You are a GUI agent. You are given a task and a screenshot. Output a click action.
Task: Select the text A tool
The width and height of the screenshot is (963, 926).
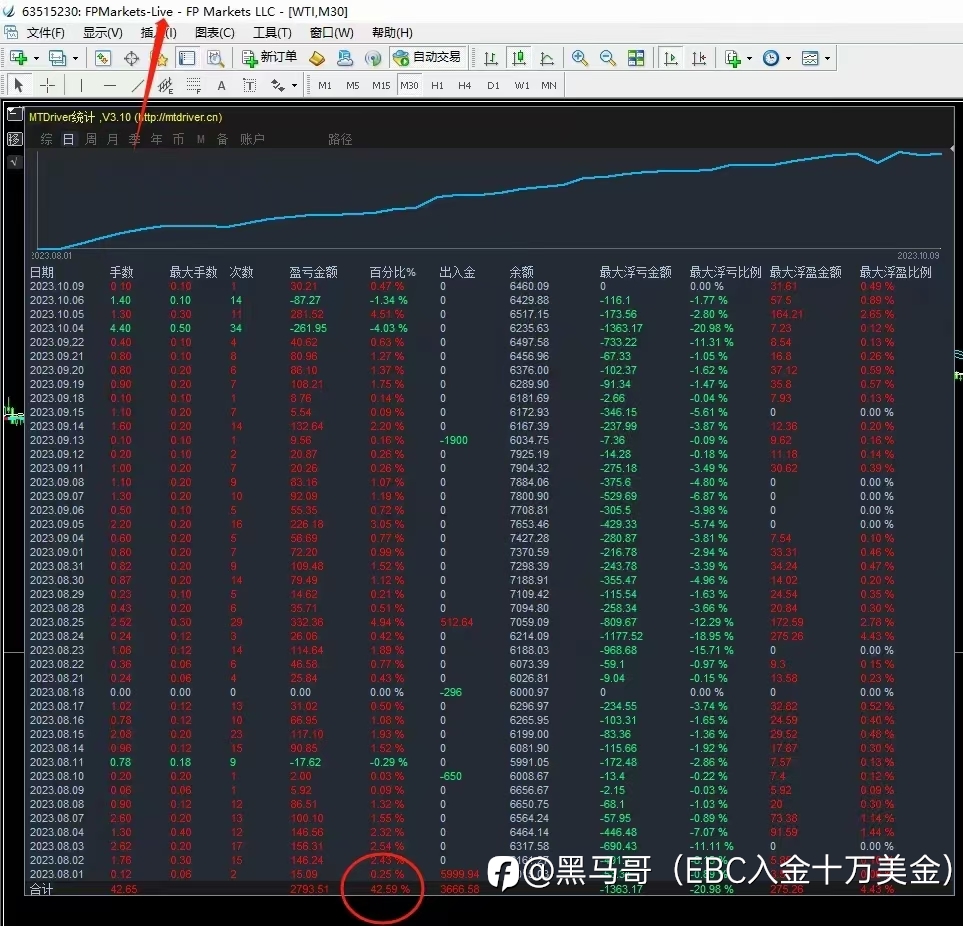pyautogui.click(x=222, y=85)
